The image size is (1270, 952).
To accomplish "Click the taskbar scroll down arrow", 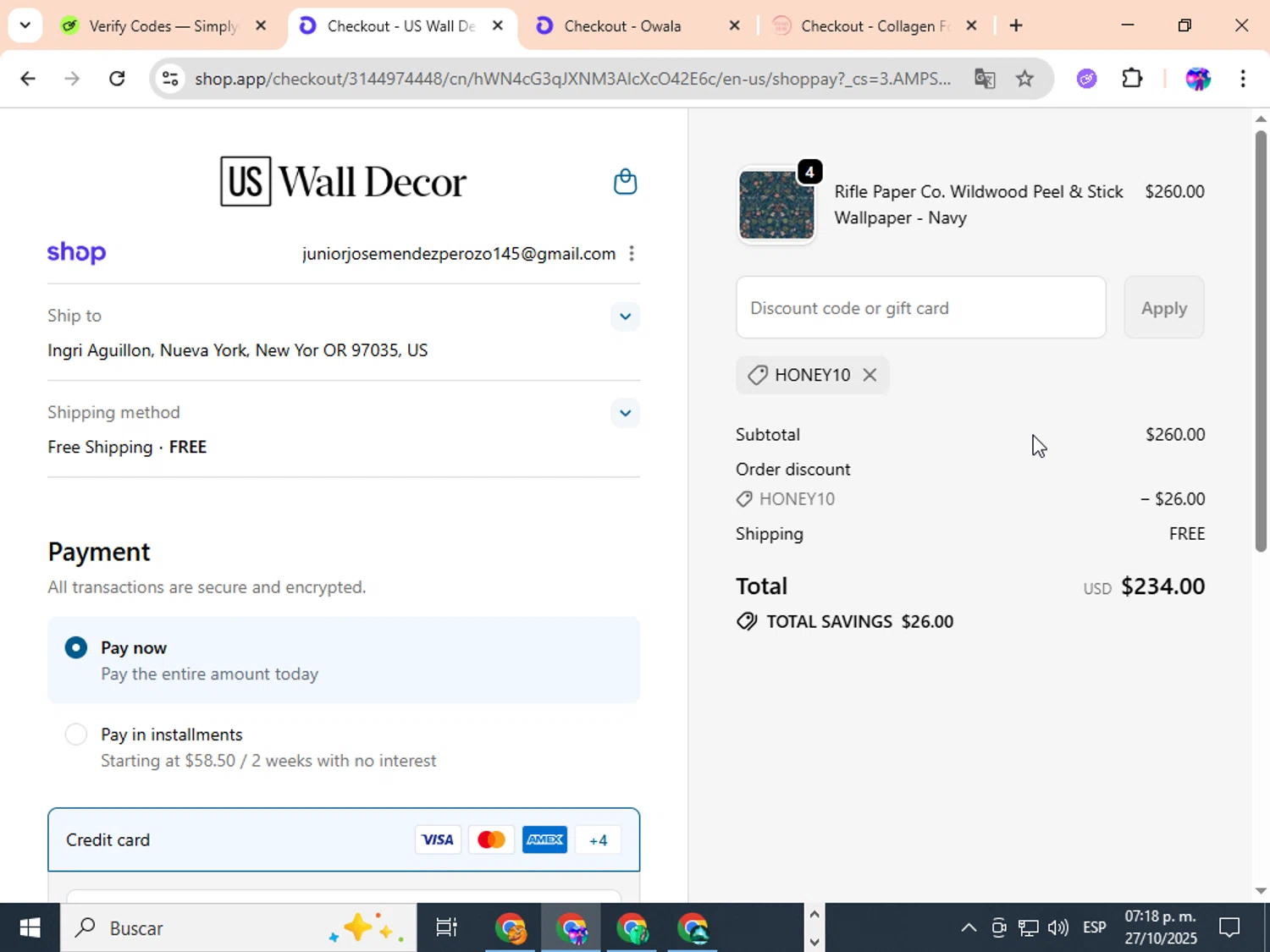I will coord(814,942).
